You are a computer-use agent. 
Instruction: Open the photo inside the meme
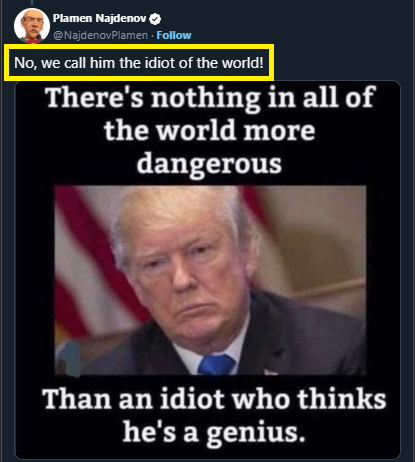pos(210,280)
